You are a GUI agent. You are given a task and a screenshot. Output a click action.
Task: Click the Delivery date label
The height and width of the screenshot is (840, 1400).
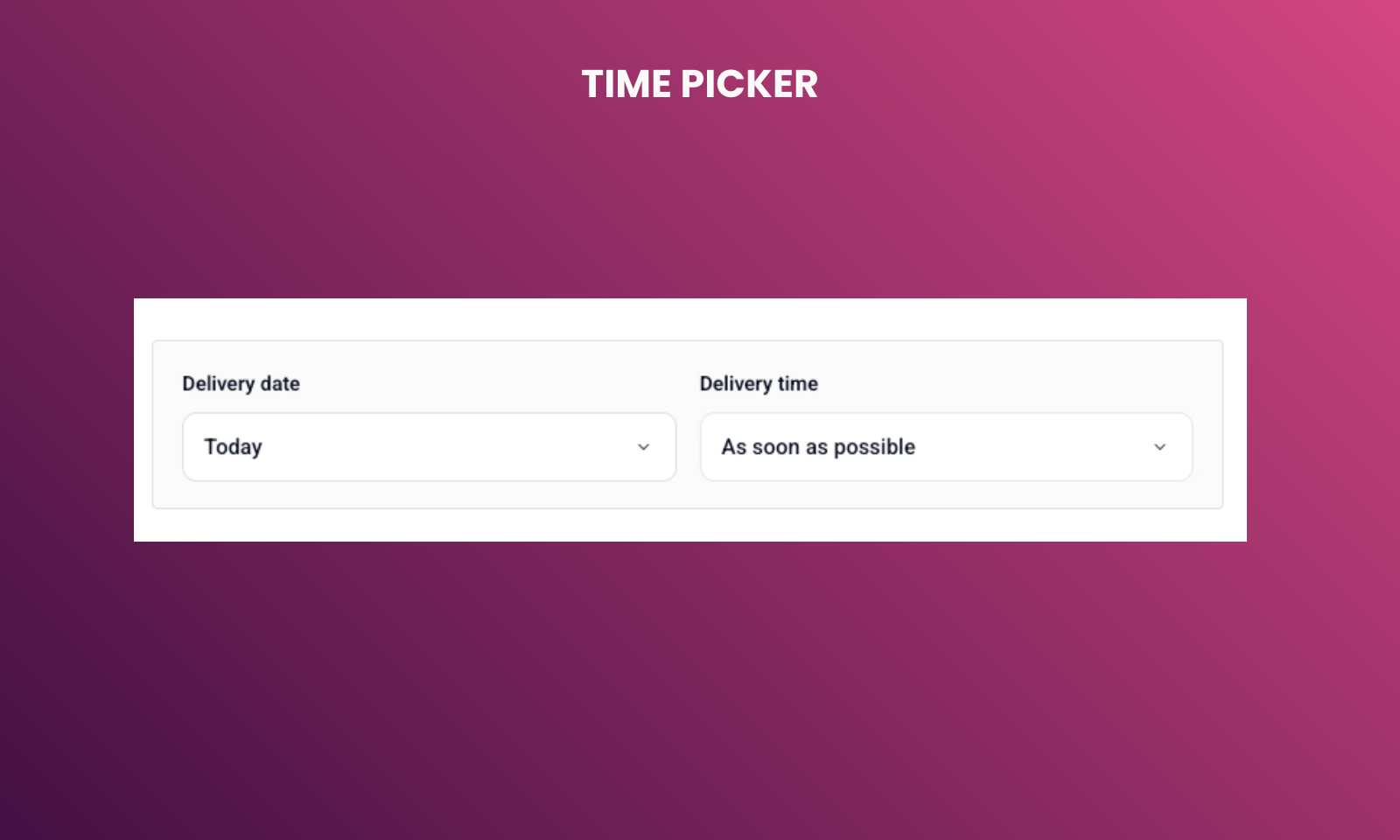241,383
